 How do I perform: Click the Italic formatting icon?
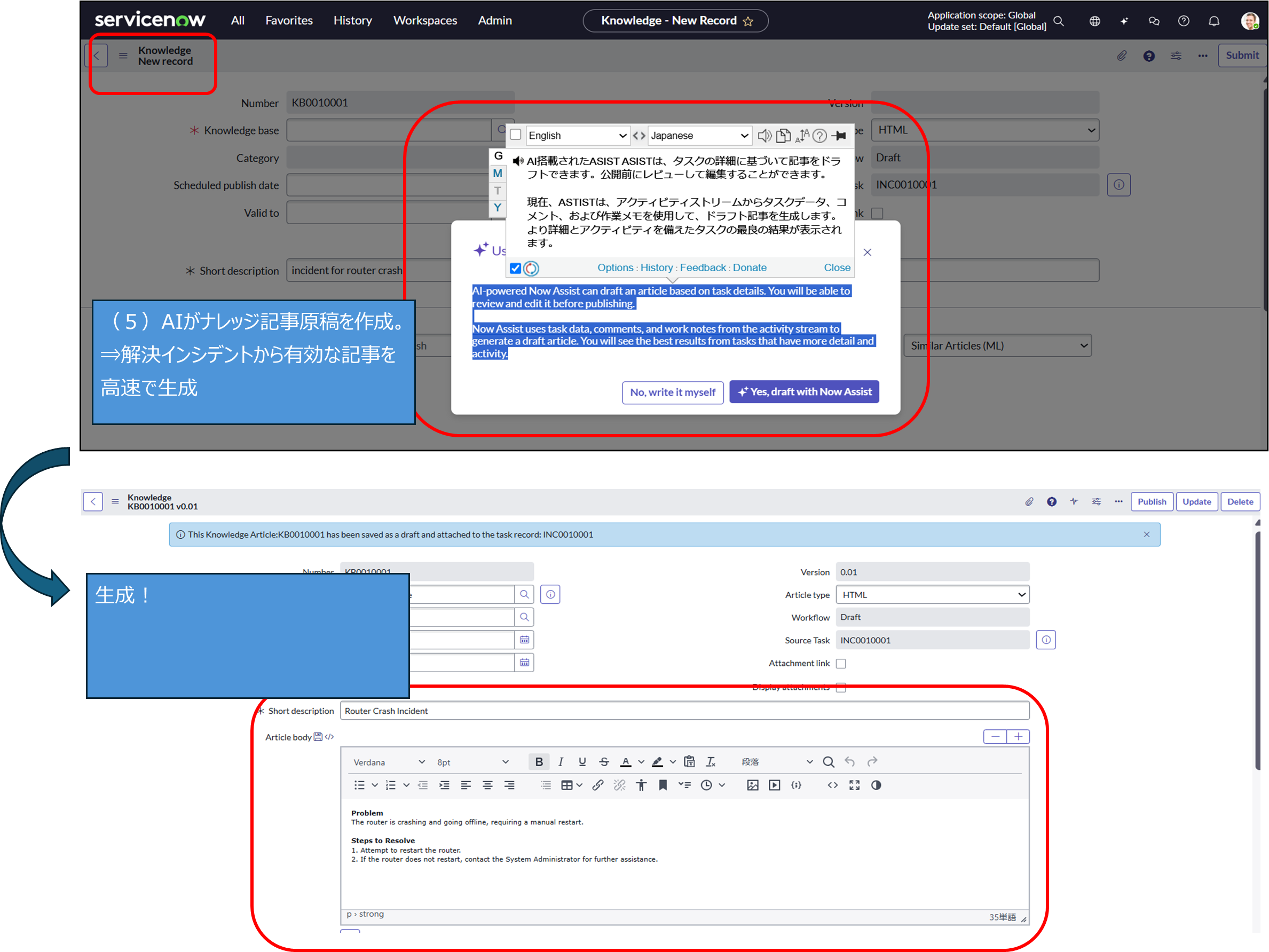561,761
